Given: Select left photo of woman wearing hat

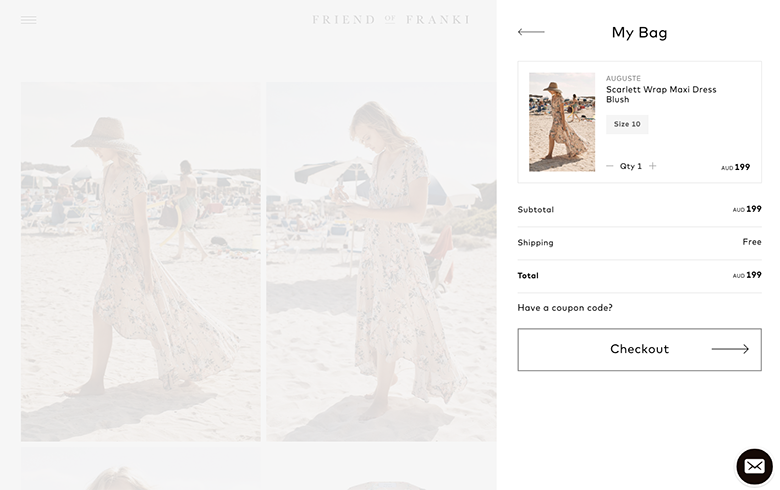Looking at the screenshot, I should coord(140,260).
